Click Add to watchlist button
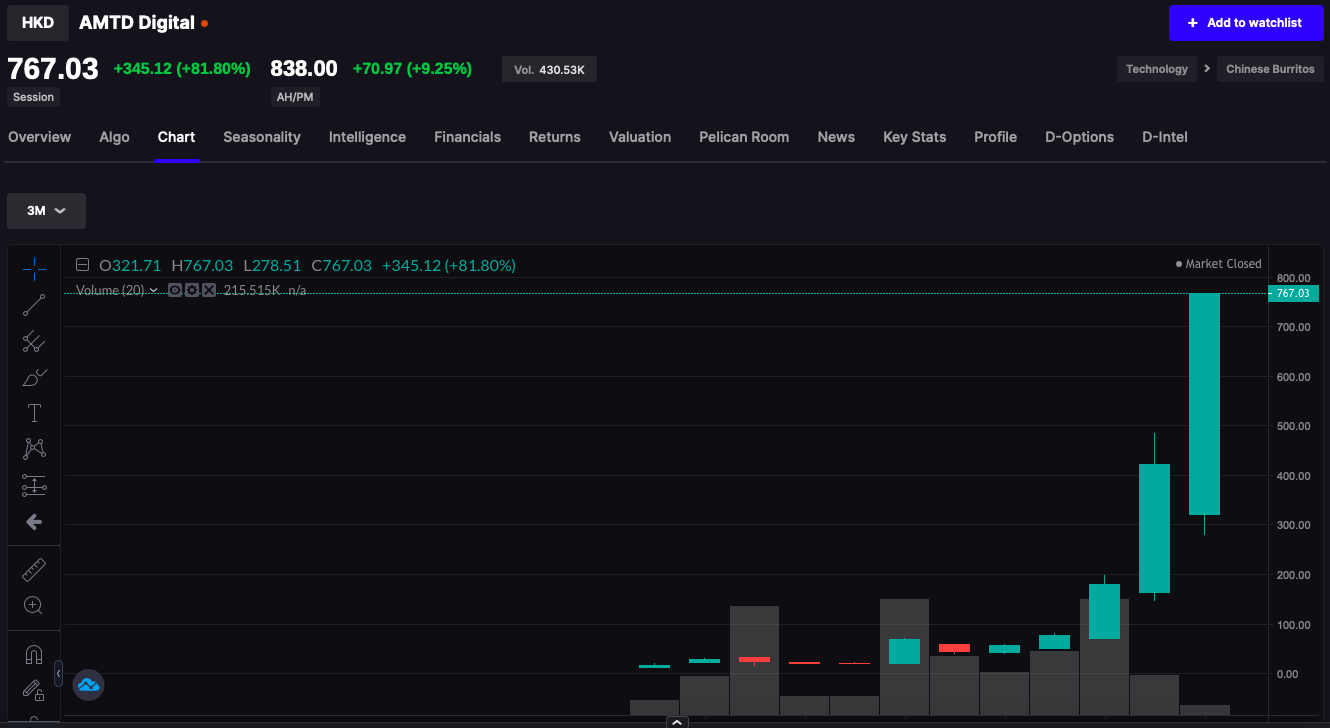Image resolution: width=1330 pixels, height=728 pixels. pos(1245,22)
